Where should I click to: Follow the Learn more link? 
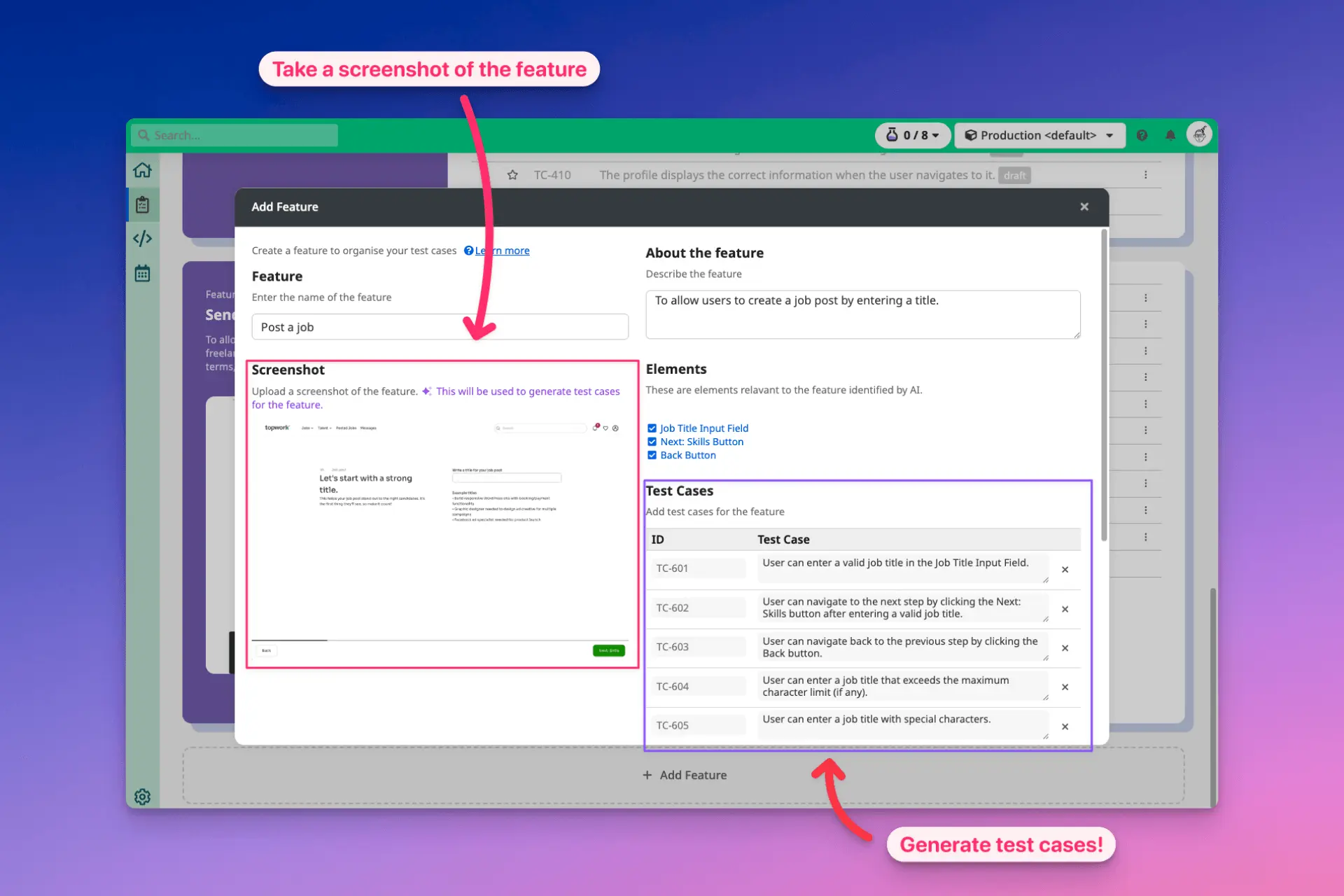click(x=502, y=251)
